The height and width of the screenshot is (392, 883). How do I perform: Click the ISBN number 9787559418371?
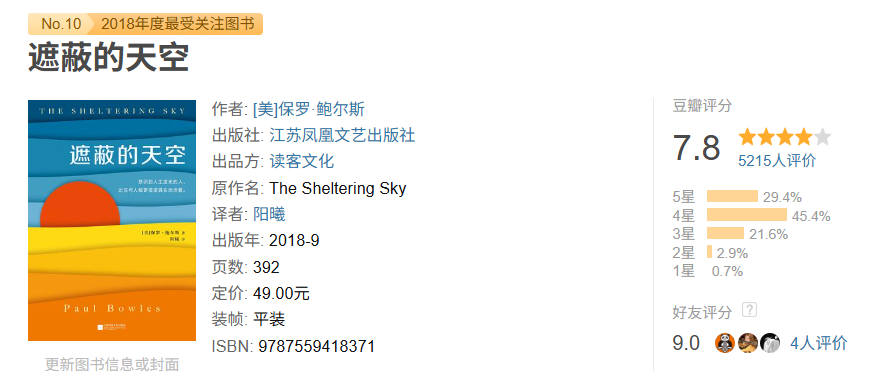[x=316, y=346]
